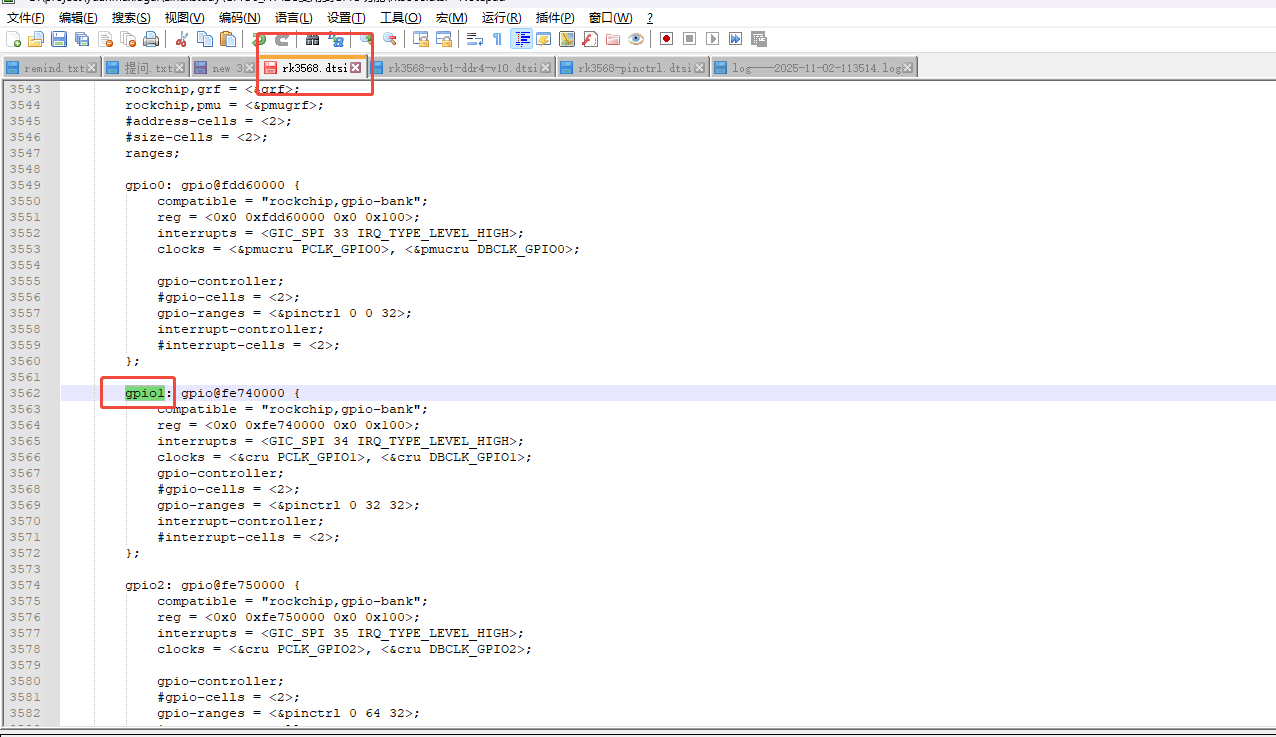Close the rk3568-pinctrl.dtsi tab
The height and width of the screenshot is (737, 1276).
coord(700,68)
